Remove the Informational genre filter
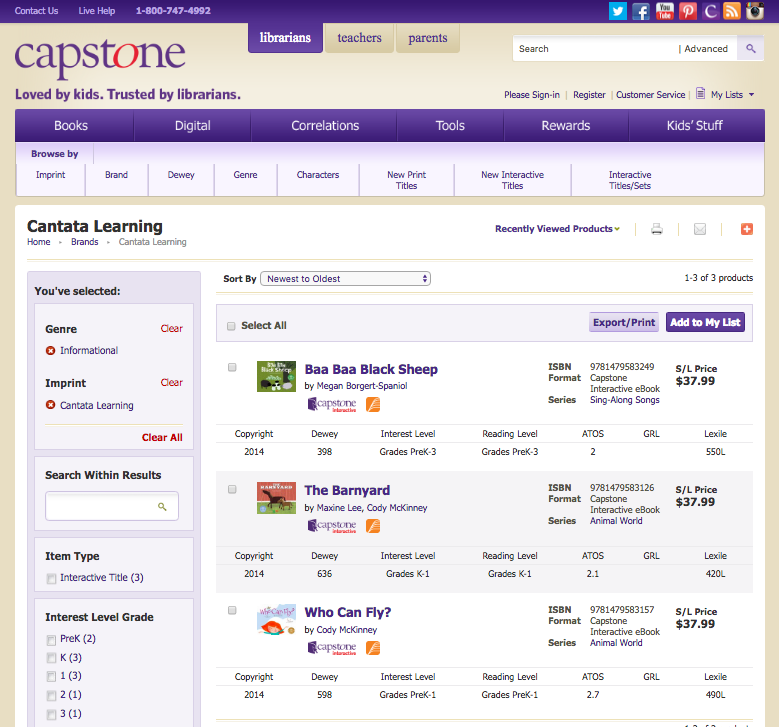The image size is (779, 727). pos(50,351)
